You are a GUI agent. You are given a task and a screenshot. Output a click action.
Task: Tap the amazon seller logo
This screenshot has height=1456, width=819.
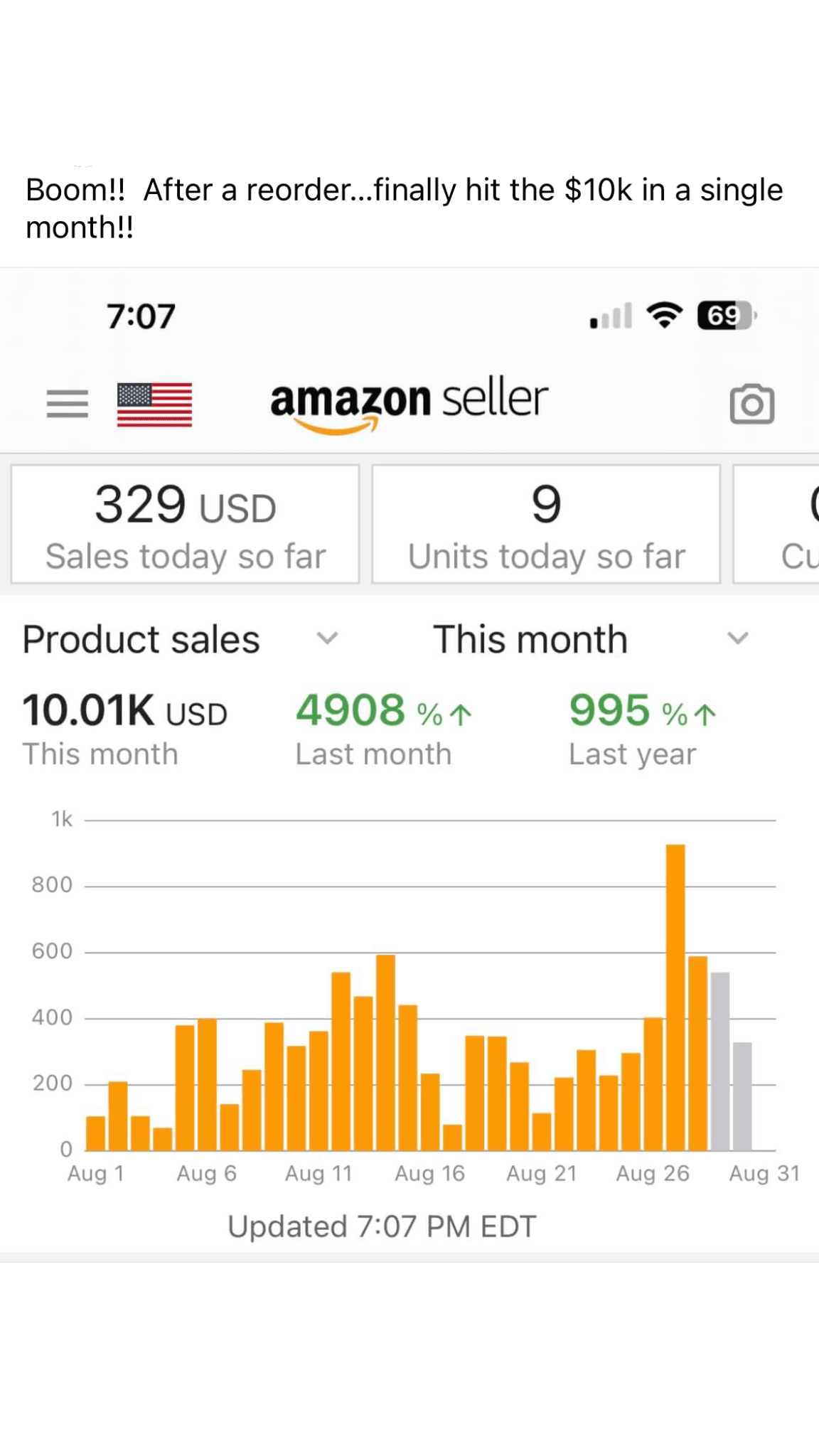(x=409, y=402)
